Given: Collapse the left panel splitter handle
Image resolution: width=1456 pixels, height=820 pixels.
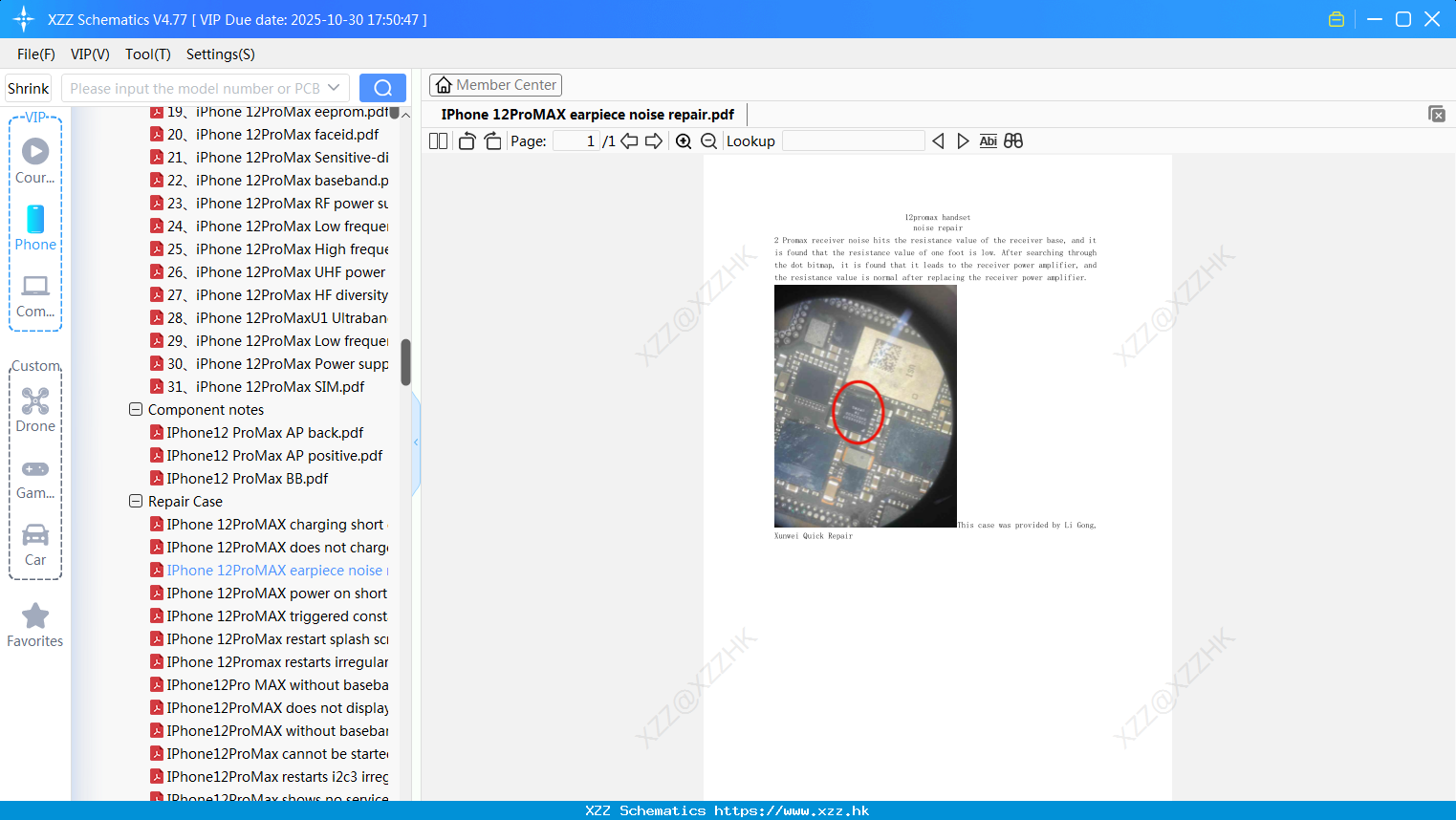Looking at the screenshot, I should pyautogui.click(x=416, y=442).
